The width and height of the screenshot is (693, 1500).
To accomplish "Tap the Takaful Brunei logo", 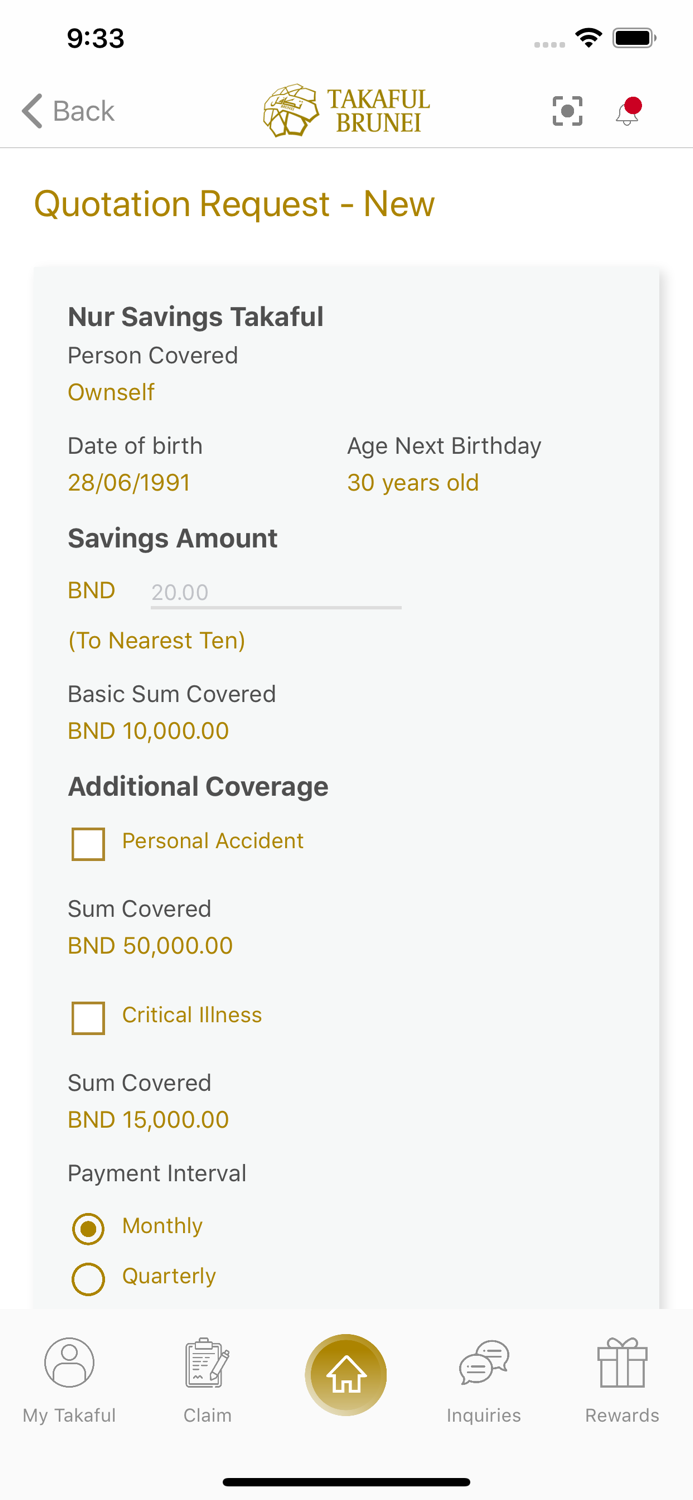I will tap(344, 108).
